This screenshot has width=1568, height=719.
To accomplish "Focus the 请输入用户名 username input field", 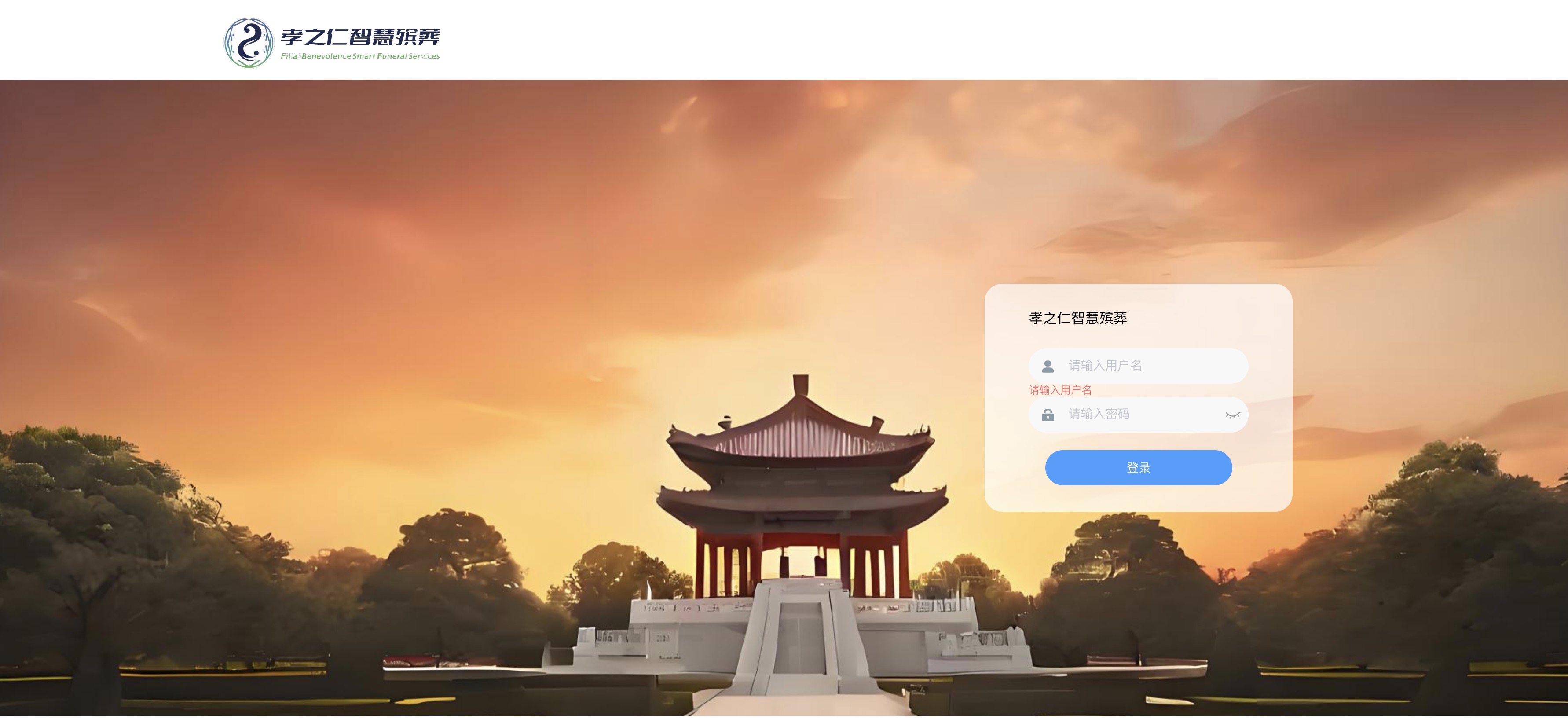I will 1138,366.
